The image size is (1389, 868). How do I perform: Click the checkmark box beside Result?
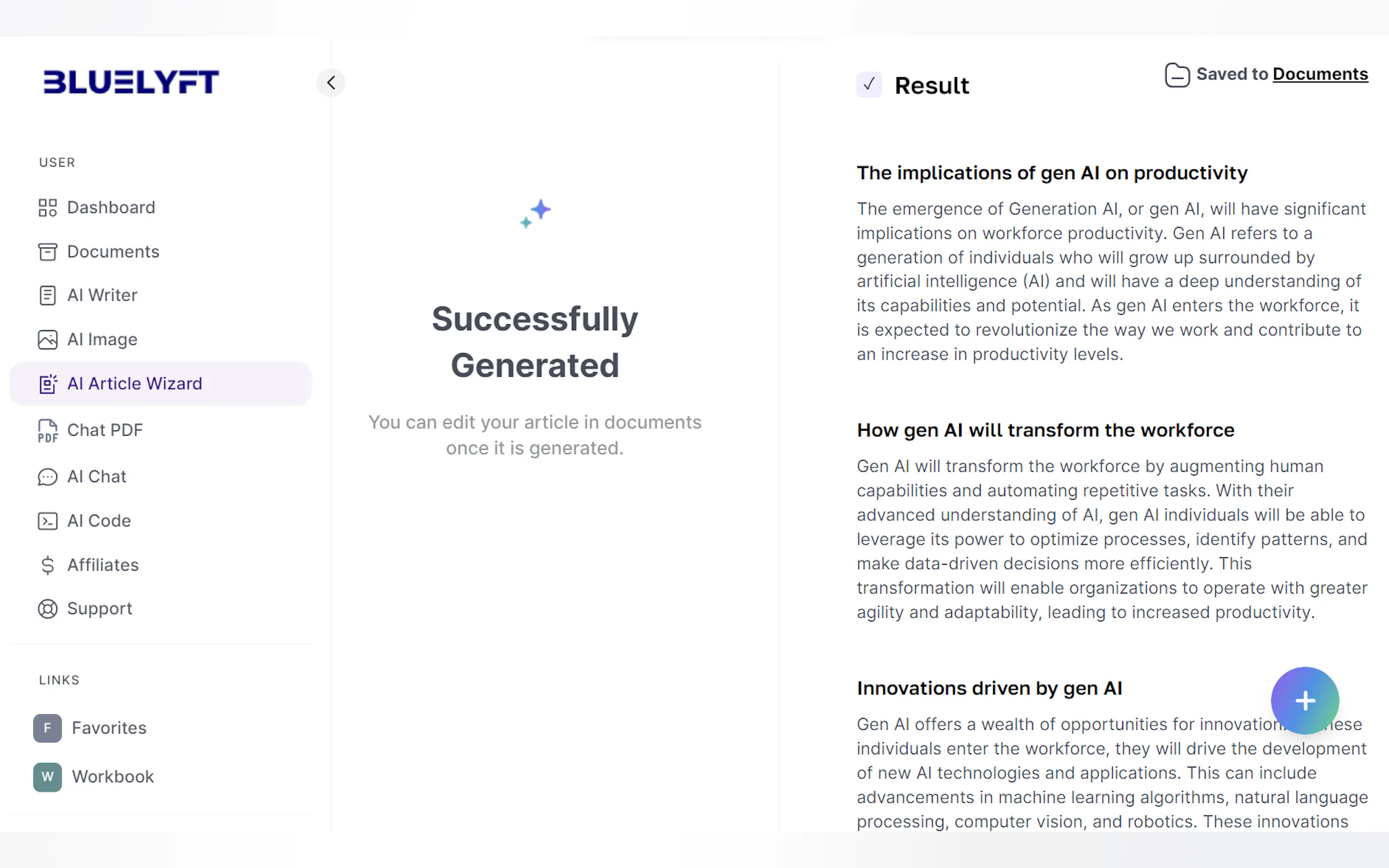pyautogui.click(x=869, y=85)
